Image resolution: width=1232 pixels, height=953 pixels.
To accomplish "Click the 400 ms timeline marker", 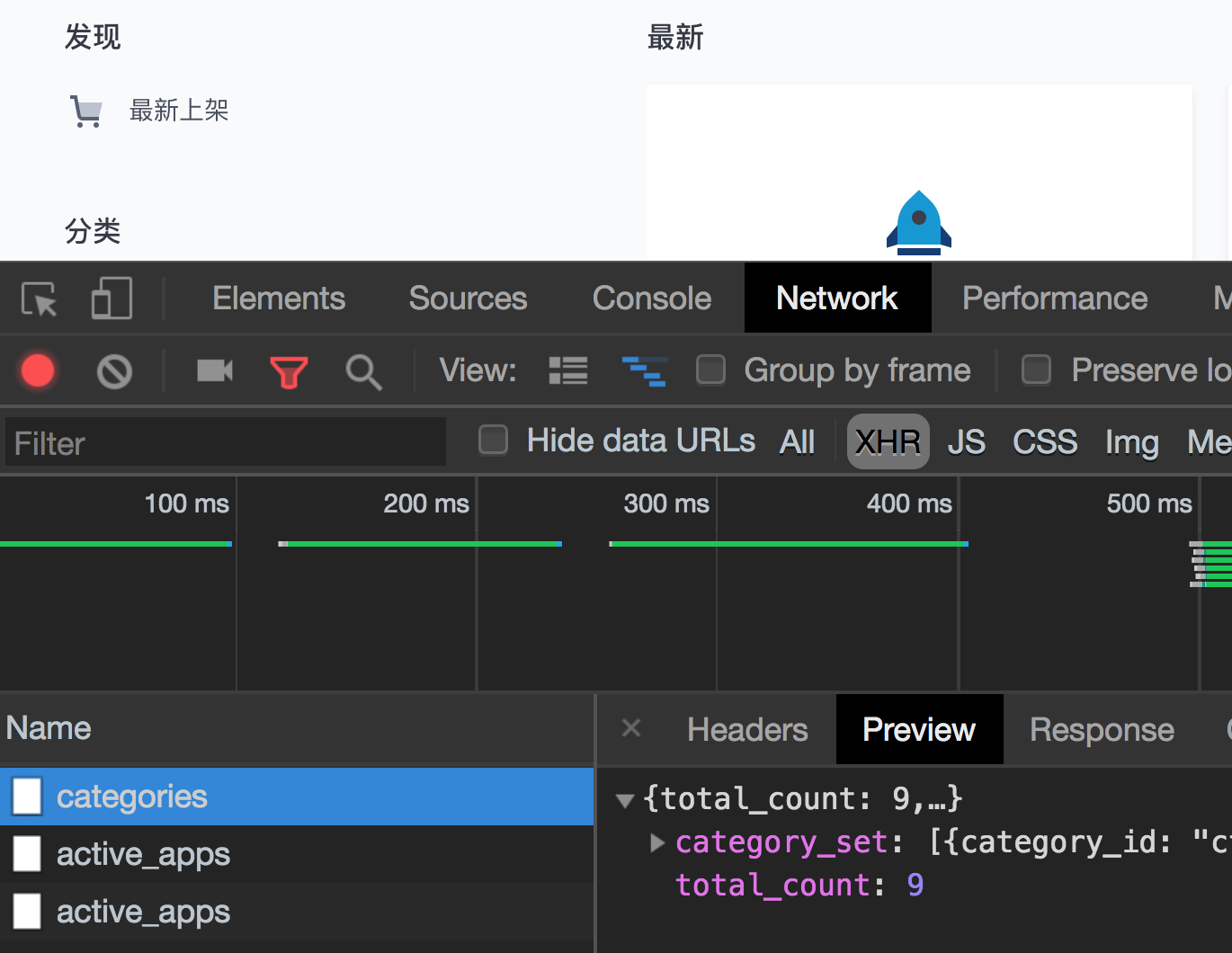I will pos(908,503).
